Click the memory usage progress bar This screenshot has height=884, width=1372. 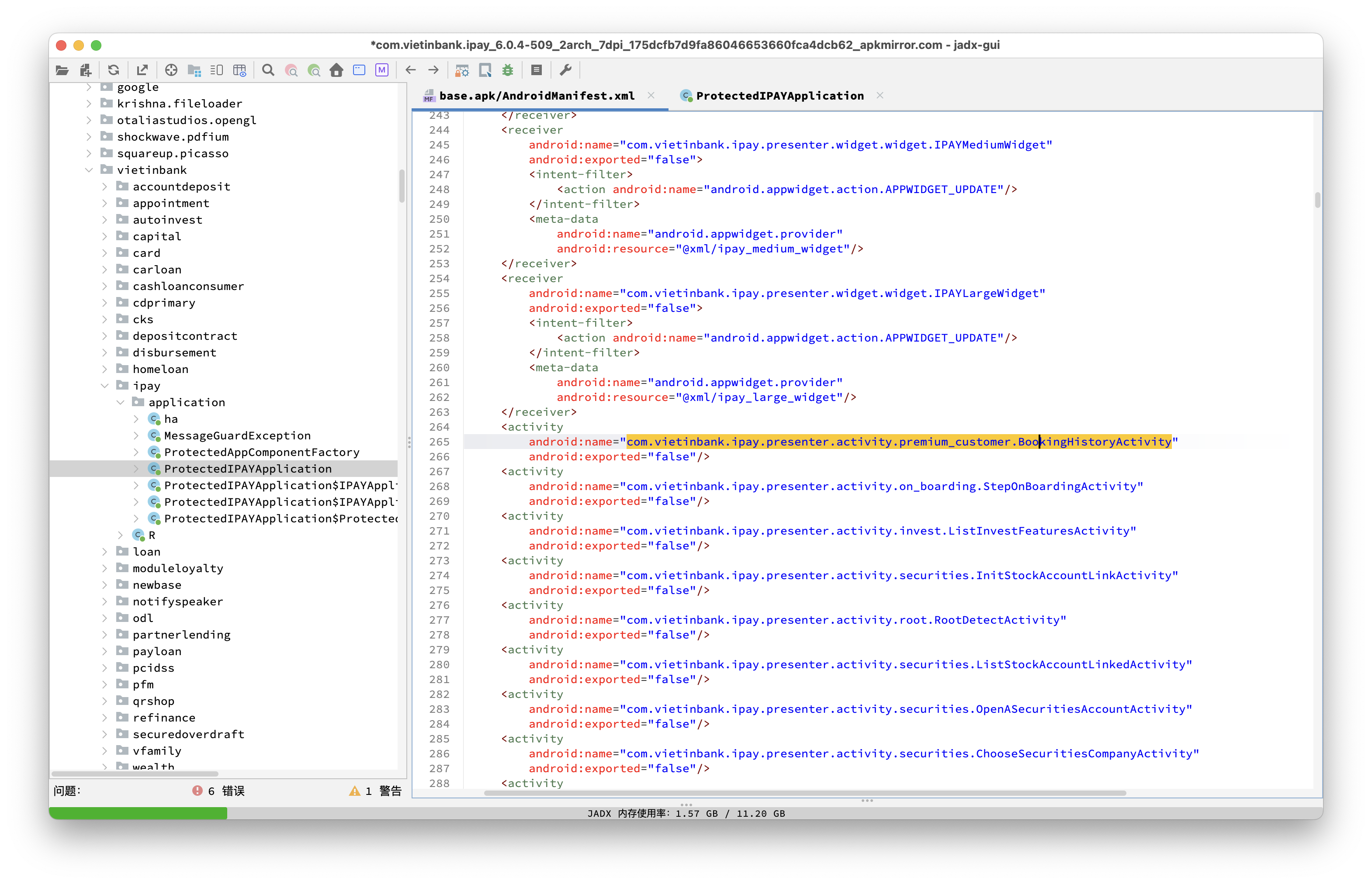[686, 813]
